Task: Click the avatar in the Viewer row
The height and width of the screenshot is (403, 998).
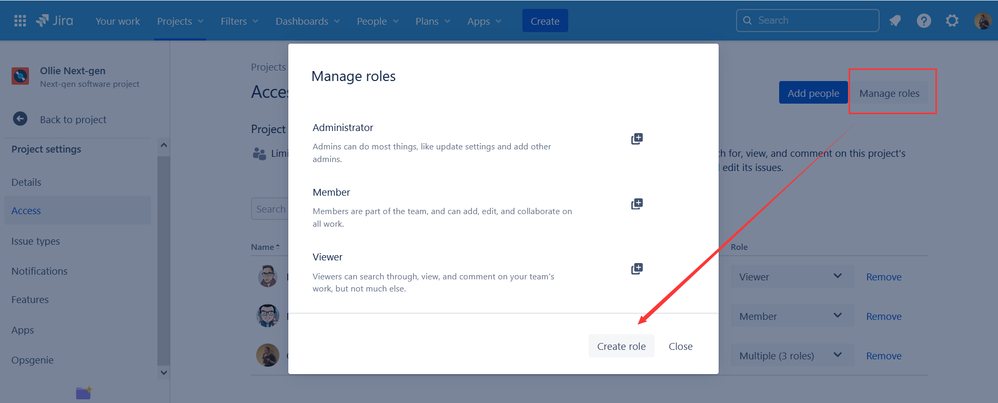Action: click(267, 277)
